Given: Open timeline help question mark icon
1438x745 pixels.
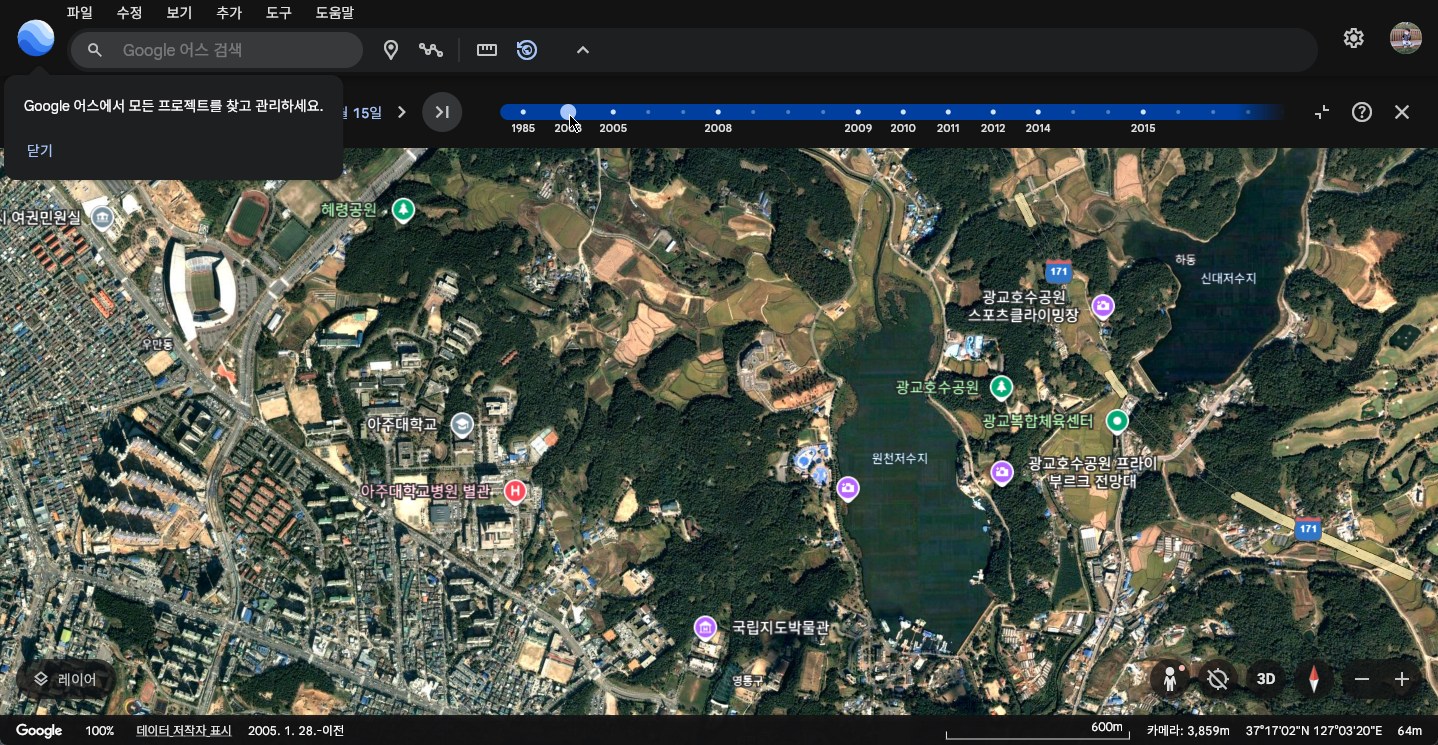Looking at the screenshot, I should click(x=1362, y=112).
